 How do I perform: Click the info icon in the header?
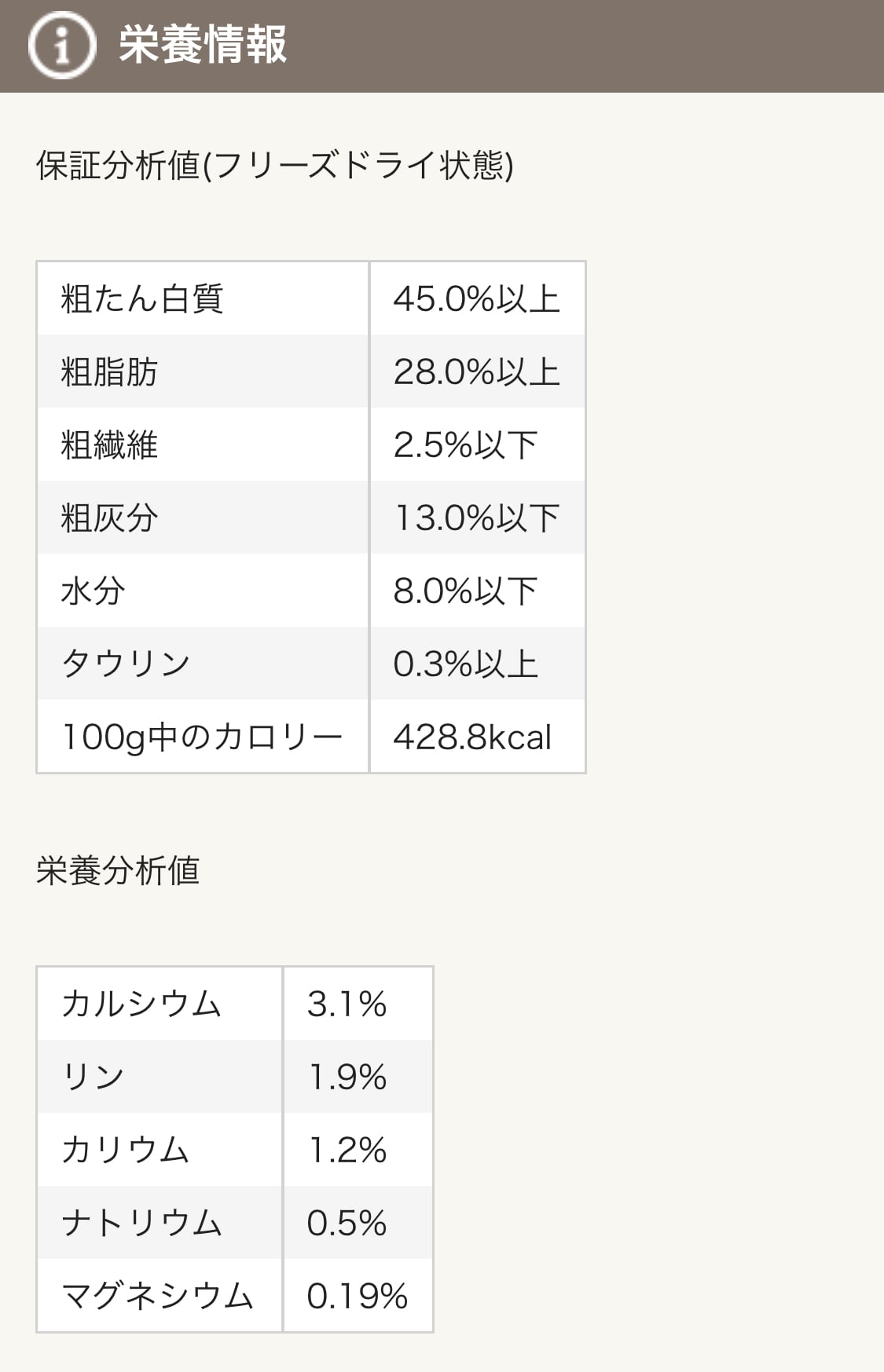pos(61,46)
